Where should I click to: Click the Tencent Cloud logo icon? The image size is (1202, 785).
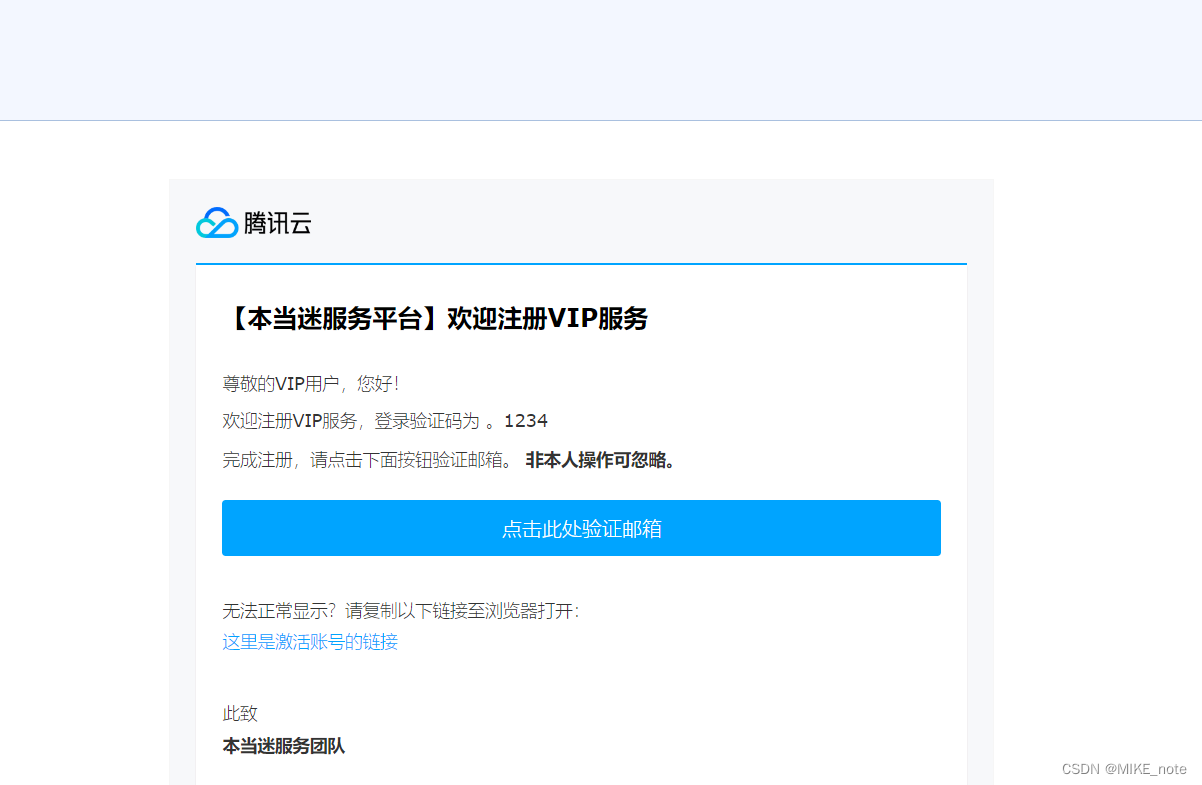(217, 223)
